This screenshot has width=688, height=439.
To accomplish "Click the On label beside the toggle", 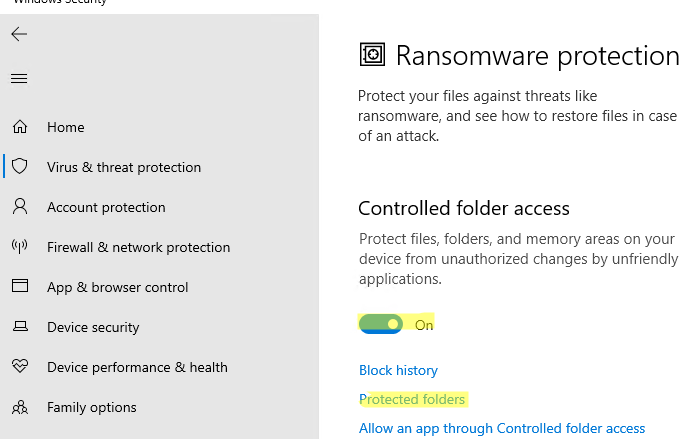I will point(424,325).
